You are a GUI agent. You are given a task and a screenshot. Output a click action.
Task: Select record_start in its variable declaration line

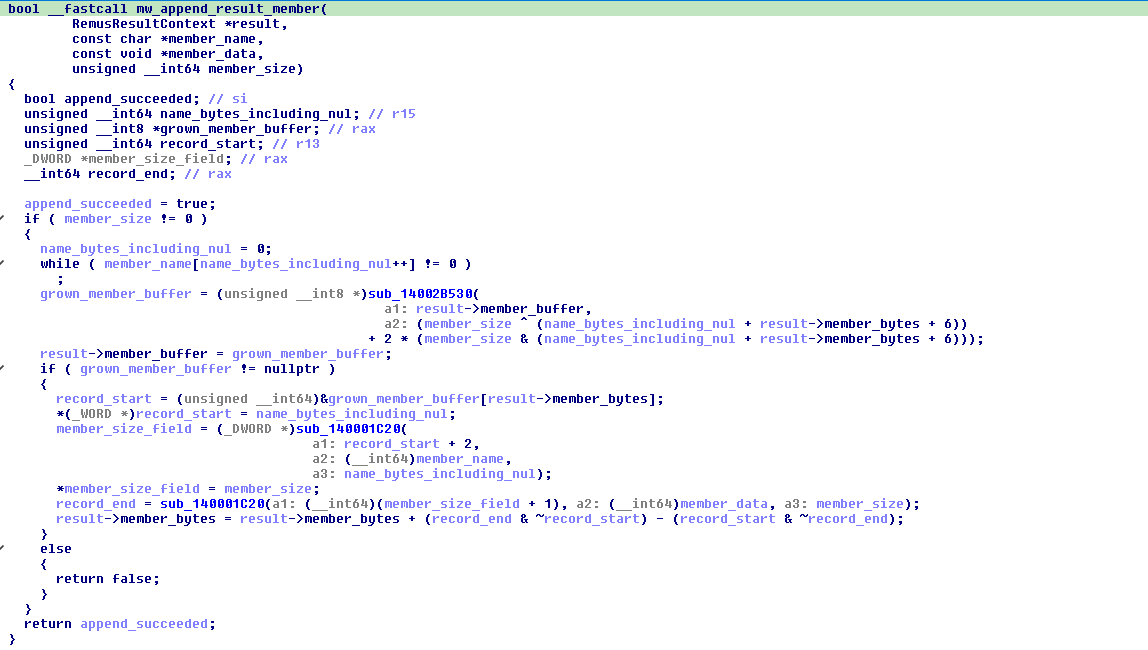point(208,143)
